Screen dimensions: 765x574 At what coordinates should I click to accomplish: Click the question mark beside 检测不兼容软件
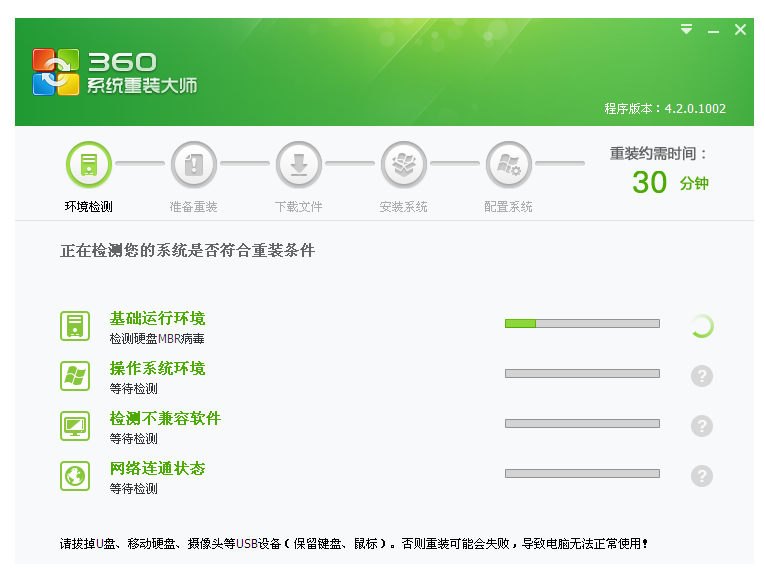[702, 426]
